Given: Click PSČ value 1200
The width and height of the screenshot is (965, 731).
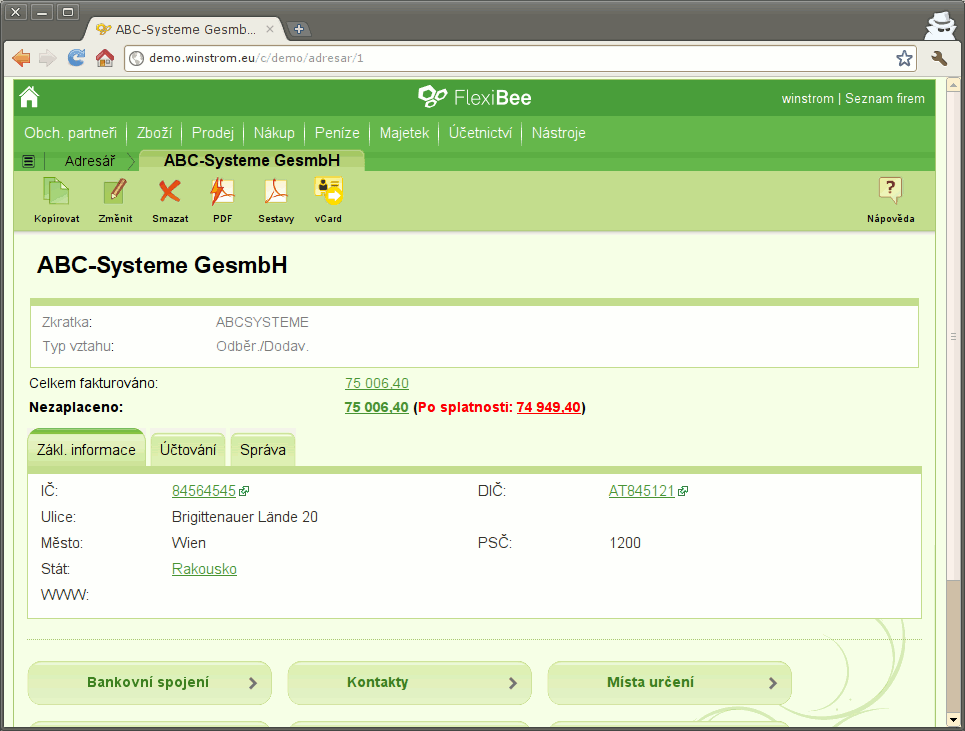Looking at the screenshot, I should 625,543.
